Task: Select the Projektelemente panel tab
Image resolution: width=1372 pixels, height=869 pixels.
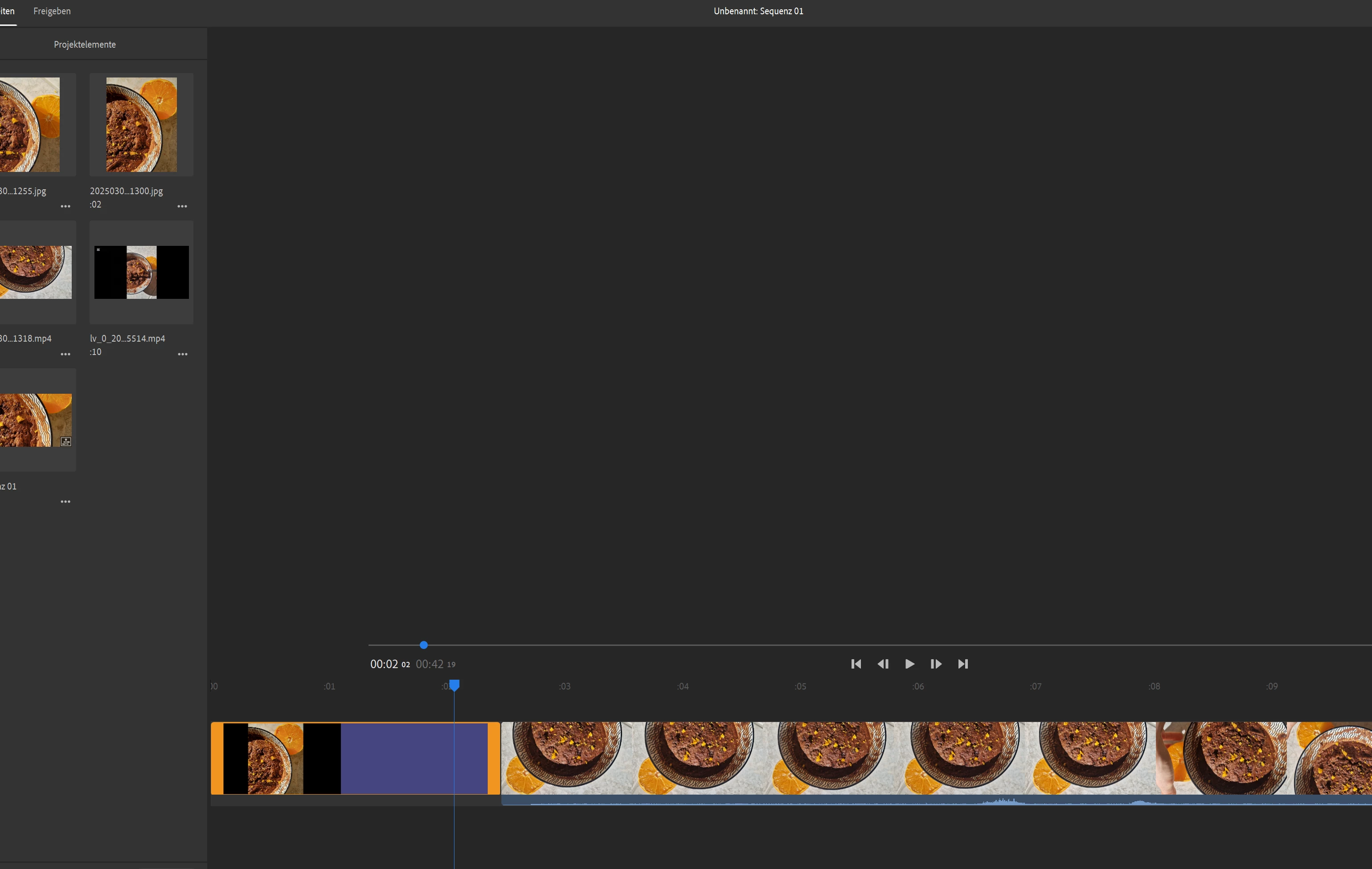Action: tap(84, 45)
